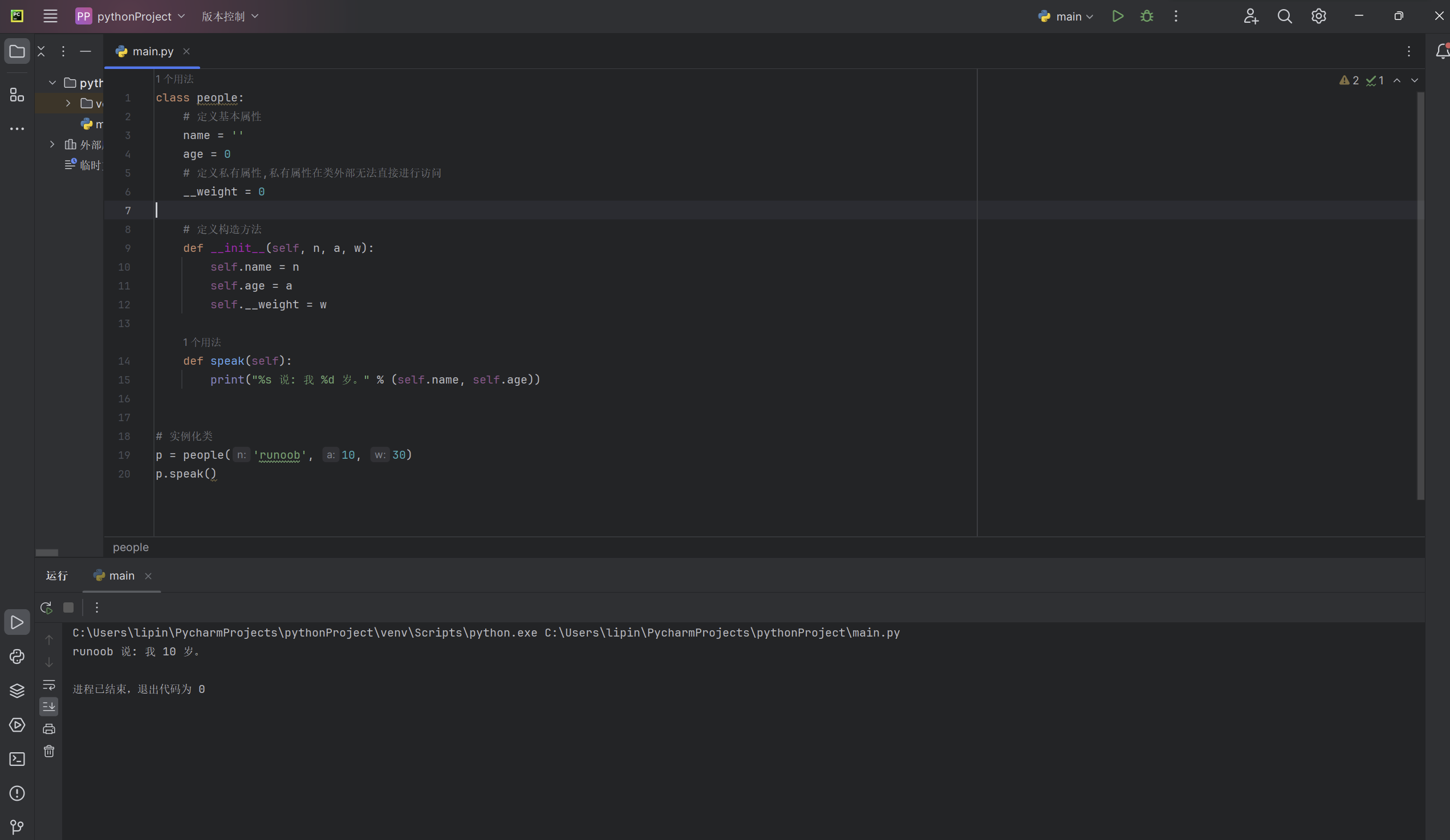Open run toolbar more options
The height and width of the screenshot is (840, 1450).
click(97, 607)
